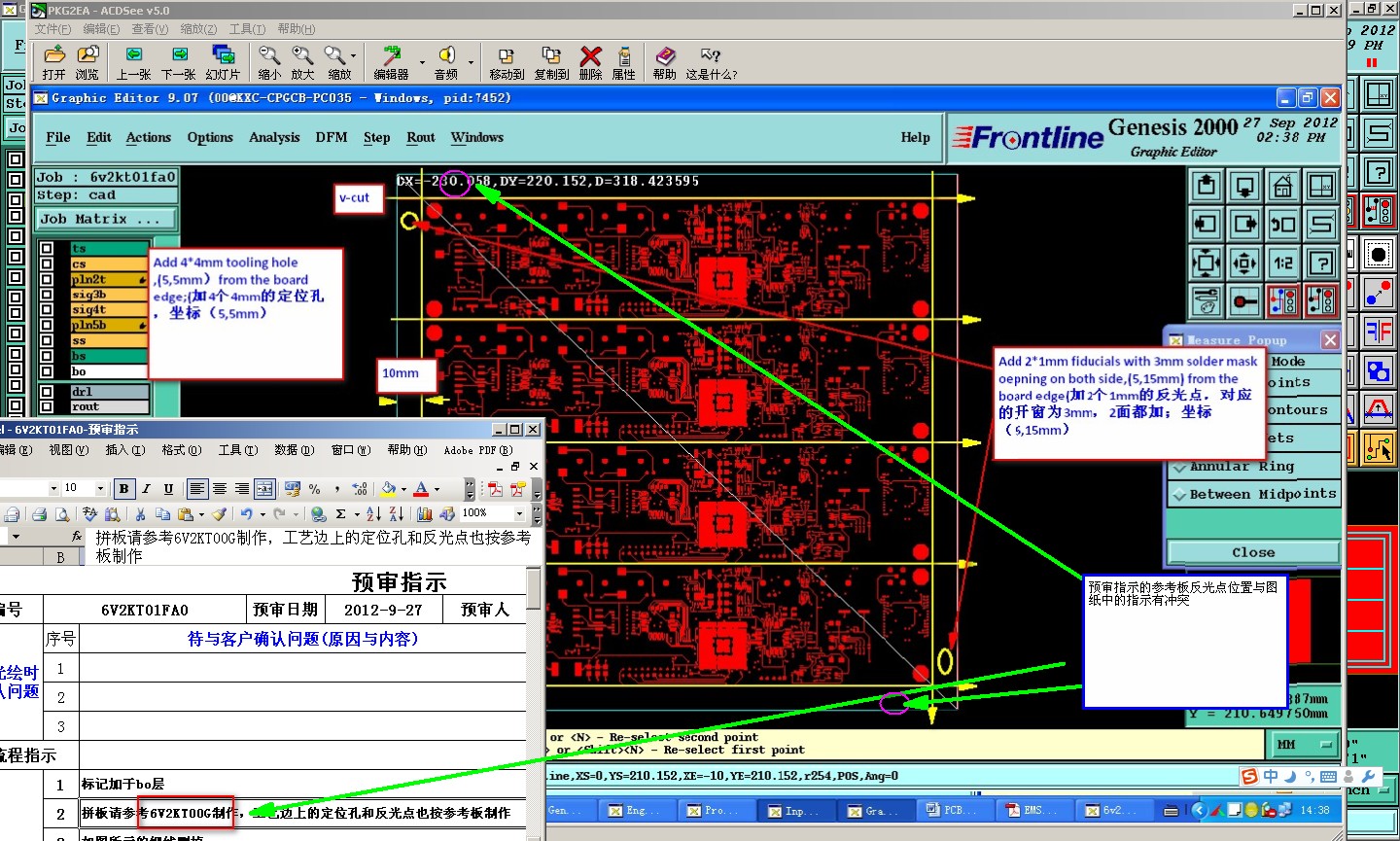This screenshot has width=1400, height=841.
Task: Open the tools palette icon with wrench
Action: pyautogui.click(x=1206, y=301)
